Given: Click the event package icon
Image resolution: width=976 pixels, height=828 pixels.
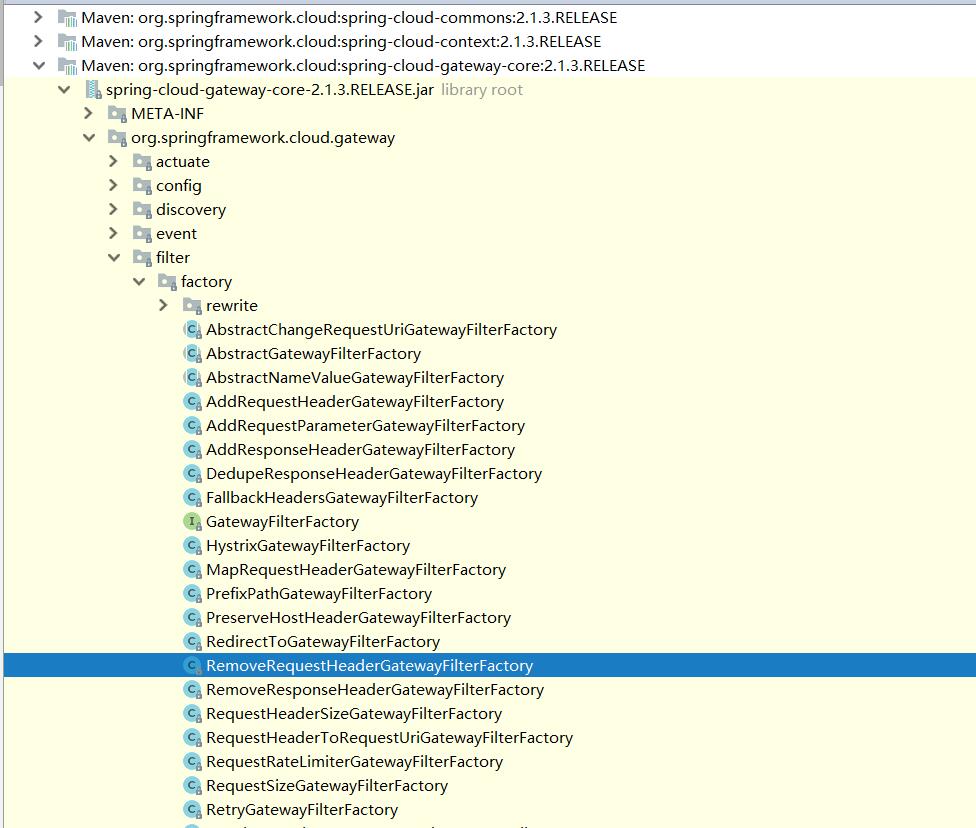Looking at the screenshot, I should pyautogui.click(x=143, y=233).
